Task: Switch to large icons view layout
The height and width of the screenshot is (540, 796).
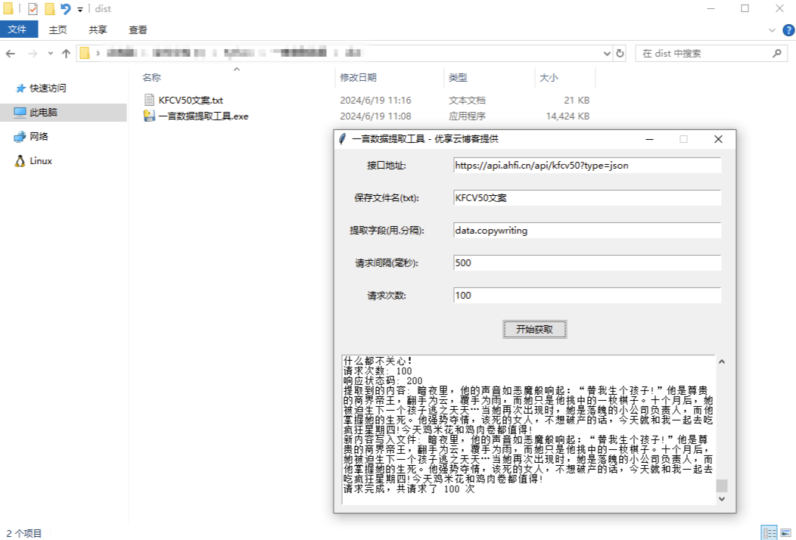Action: [784, 531]
